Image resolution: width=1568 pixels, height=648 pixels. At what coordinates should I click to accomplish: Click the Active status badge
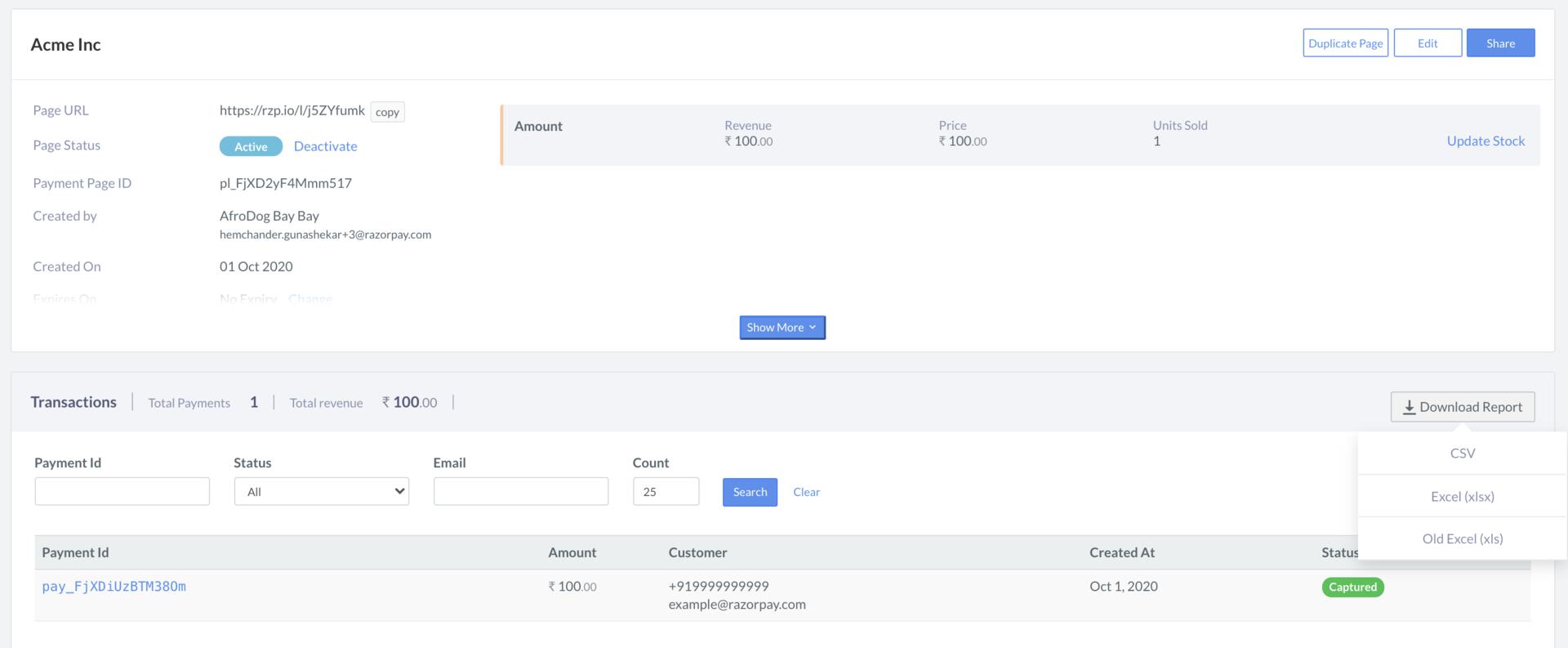pos(251,146)
